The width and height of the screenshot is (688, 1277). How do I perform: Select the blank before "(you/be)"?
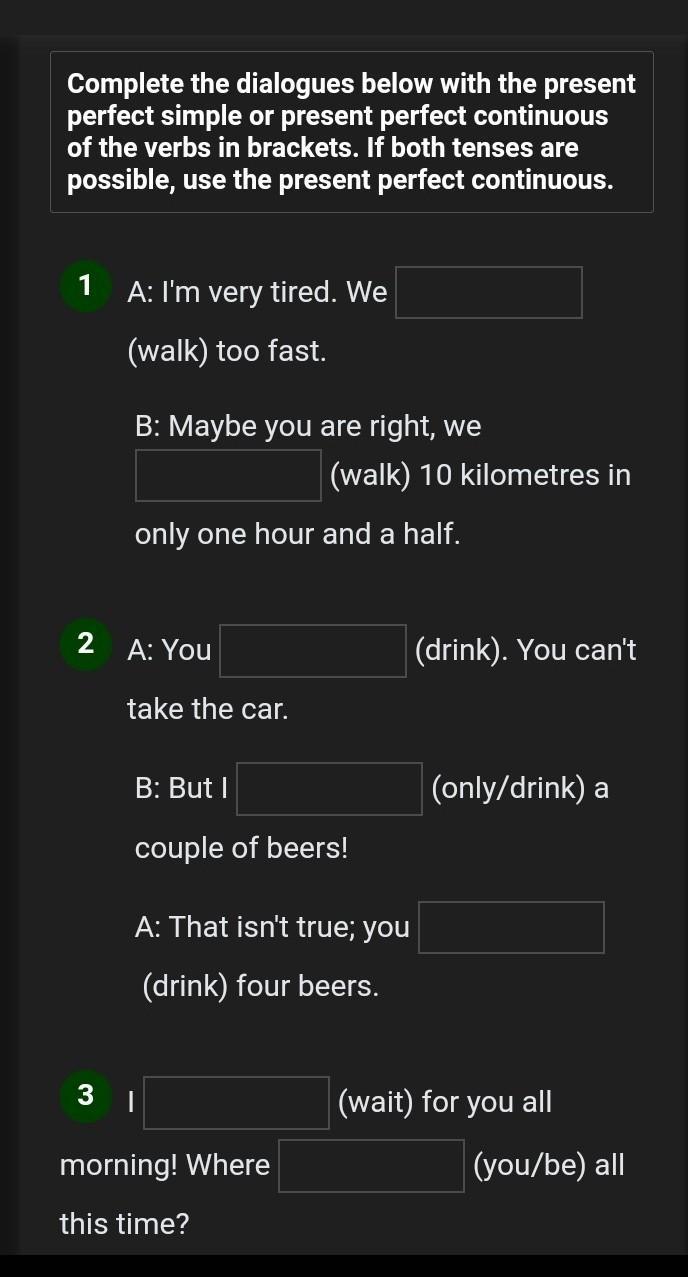(371, 1166)
